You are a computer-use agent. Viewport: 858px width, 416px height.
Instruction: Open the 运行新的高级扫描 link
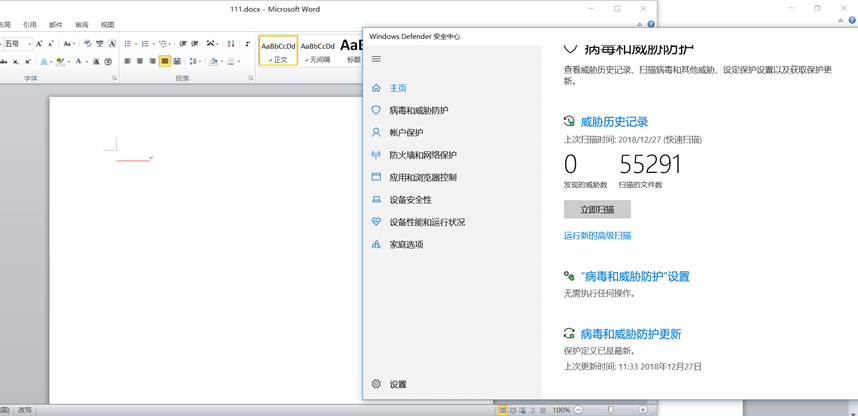coord(597,236)
